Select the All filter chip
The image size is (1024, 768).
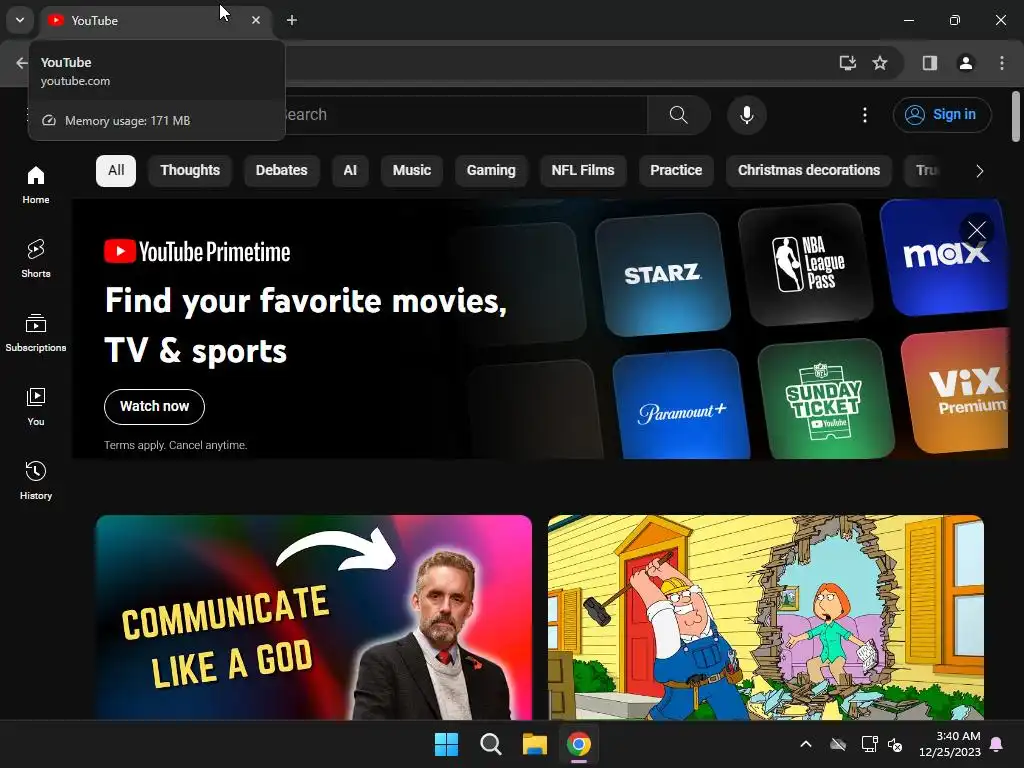[116, 170]
